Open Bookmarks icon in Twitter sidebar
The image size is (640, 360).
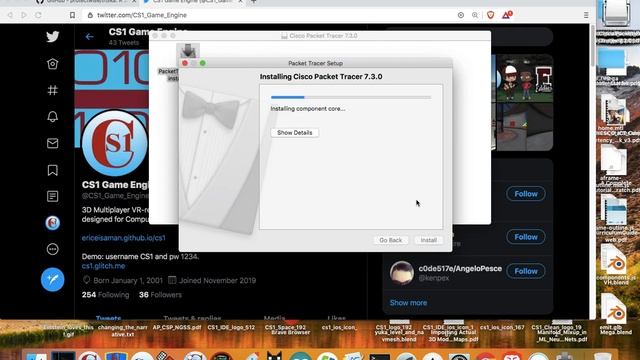coord(52,170)
